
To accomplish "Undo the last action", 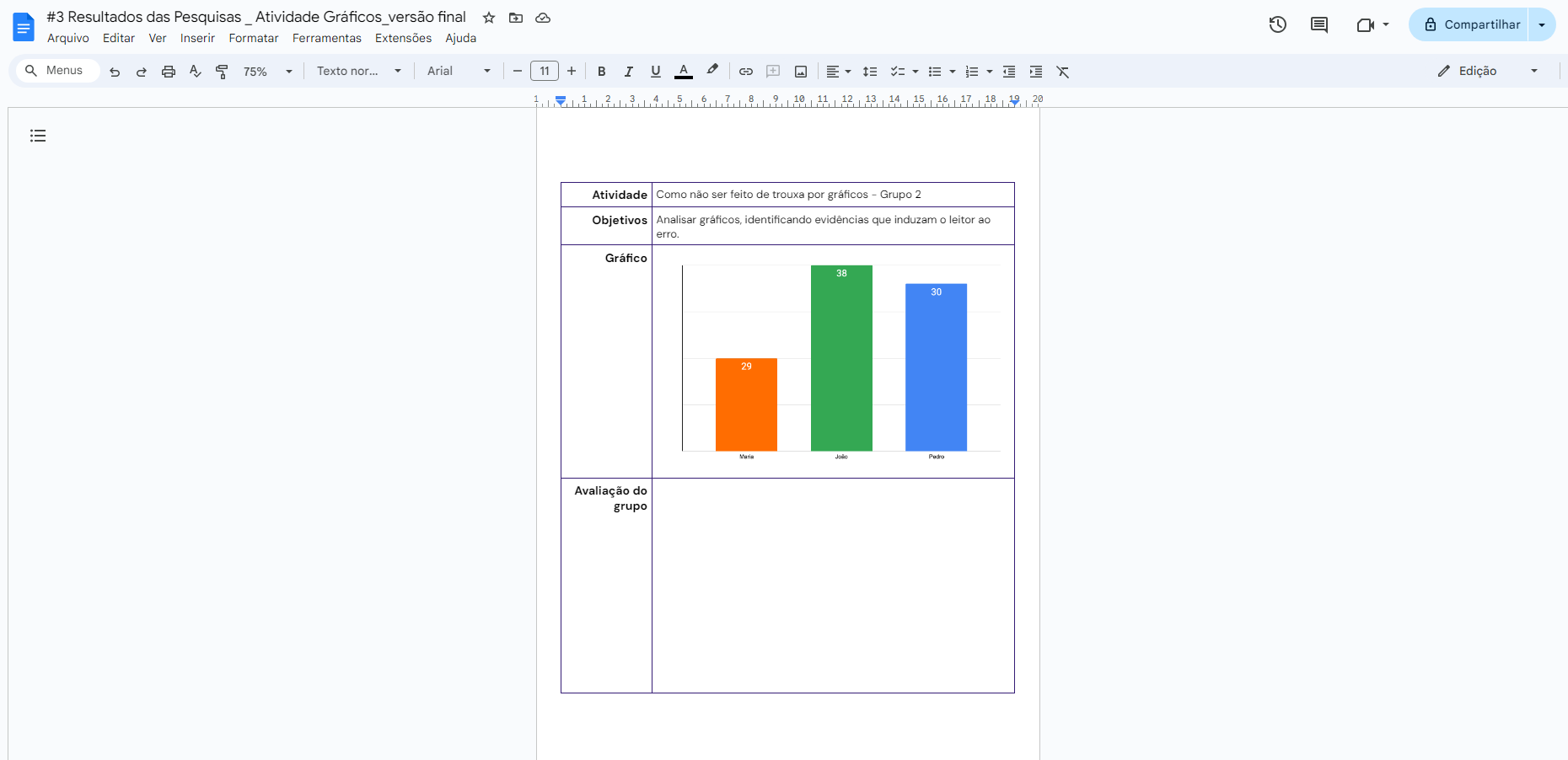I will [115, 72].
